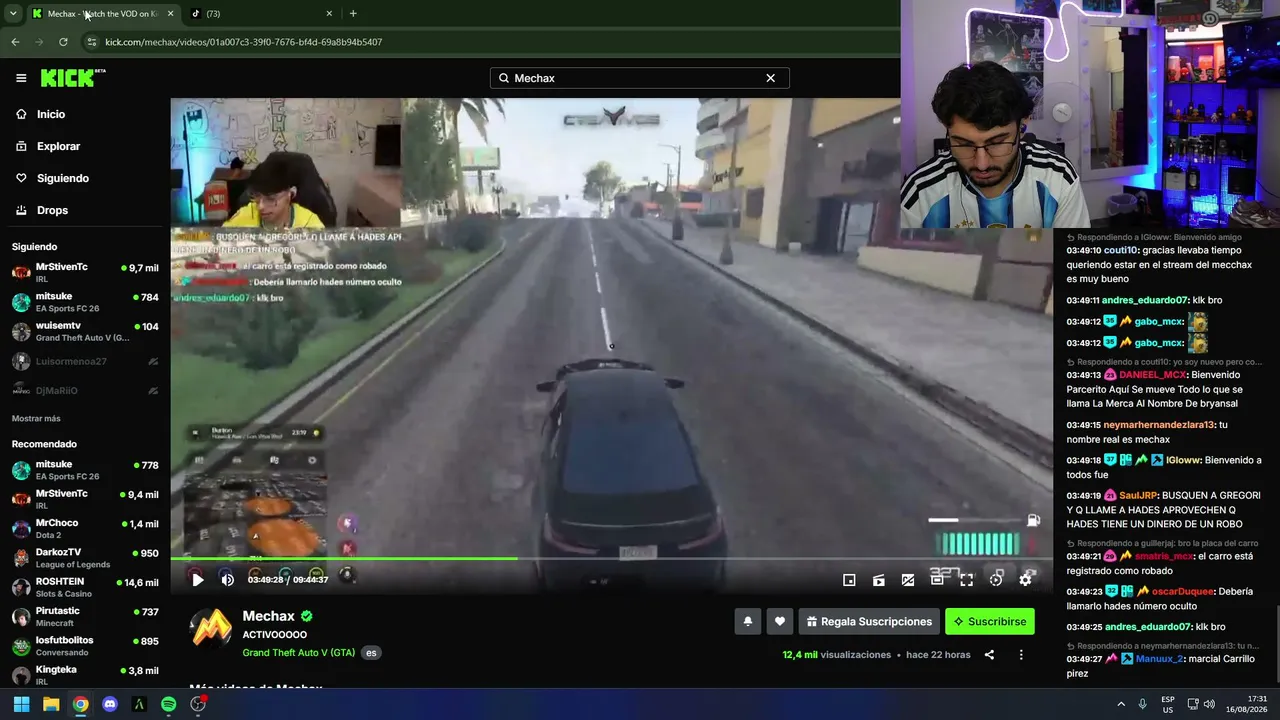Click the green Suscribirse button
The height and width of the screenshot is (720, 1280).
(x=990, y=621)
